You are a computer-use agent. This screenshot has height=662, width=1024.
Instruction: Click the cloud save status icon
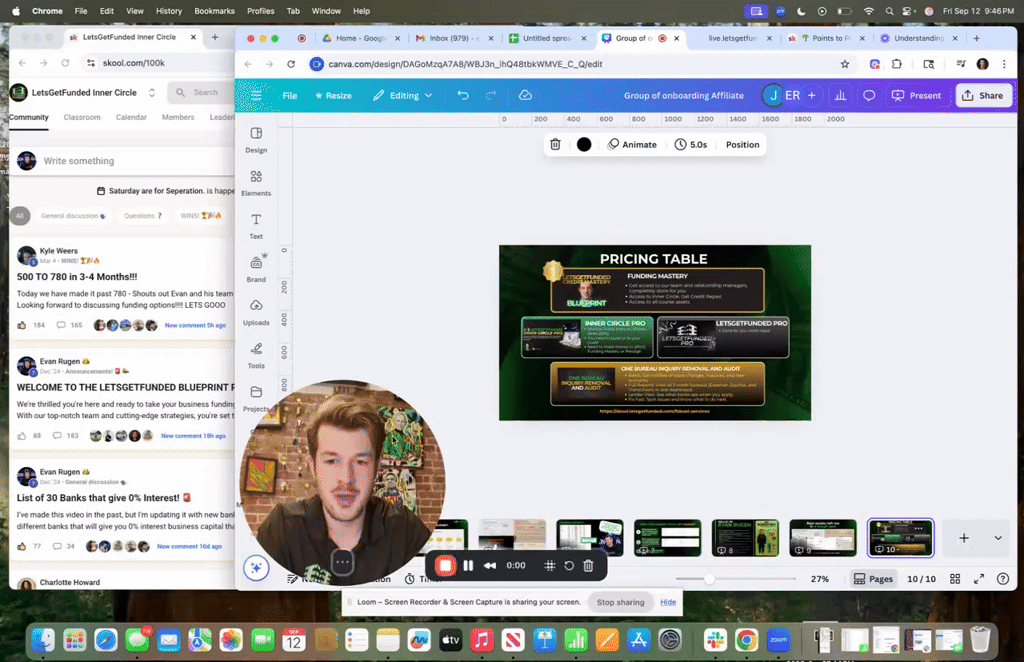tap(525, 95)
